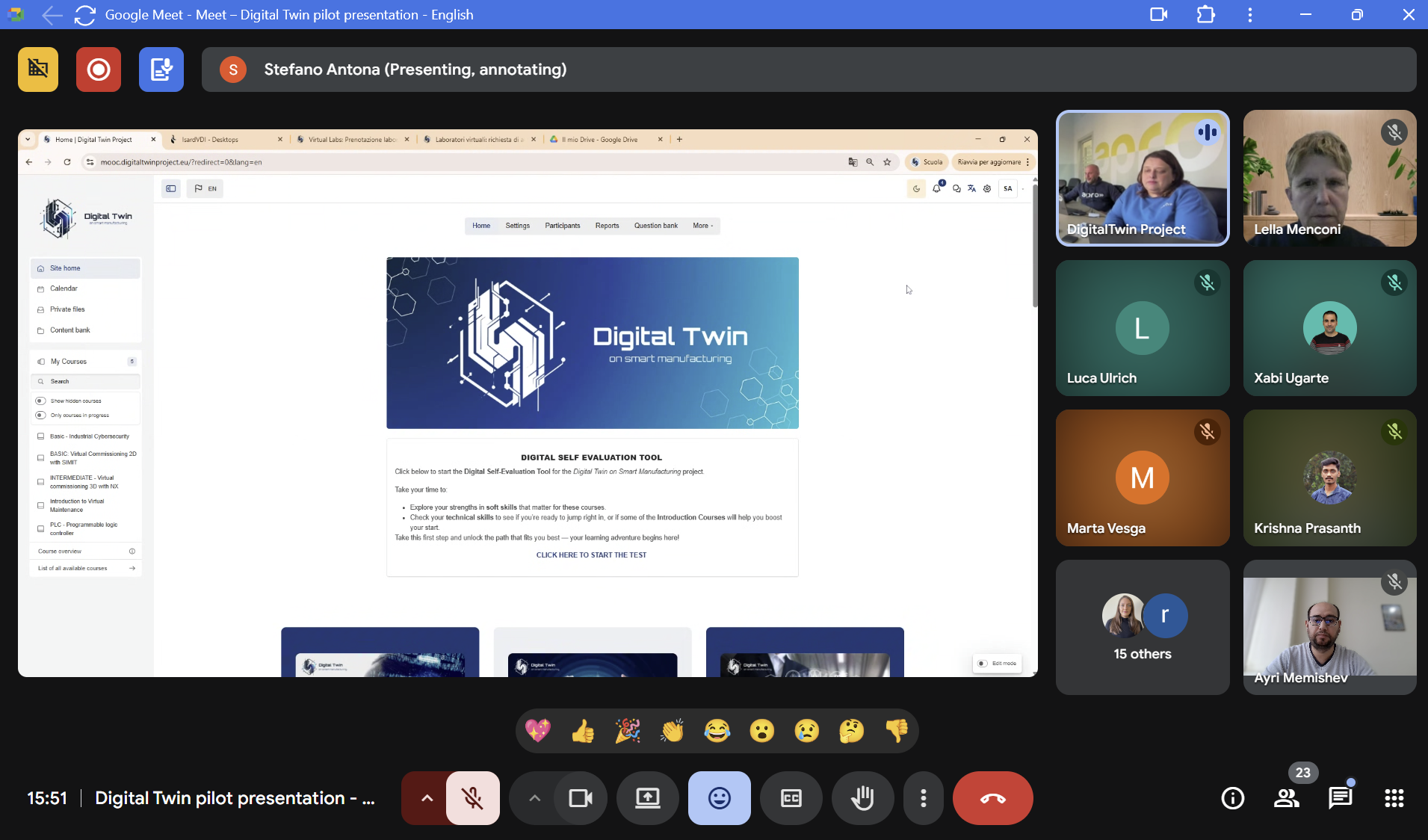Raise your hand in the meeting
The height and width of the screenshot is (840, 1428).
pos(862,797)
